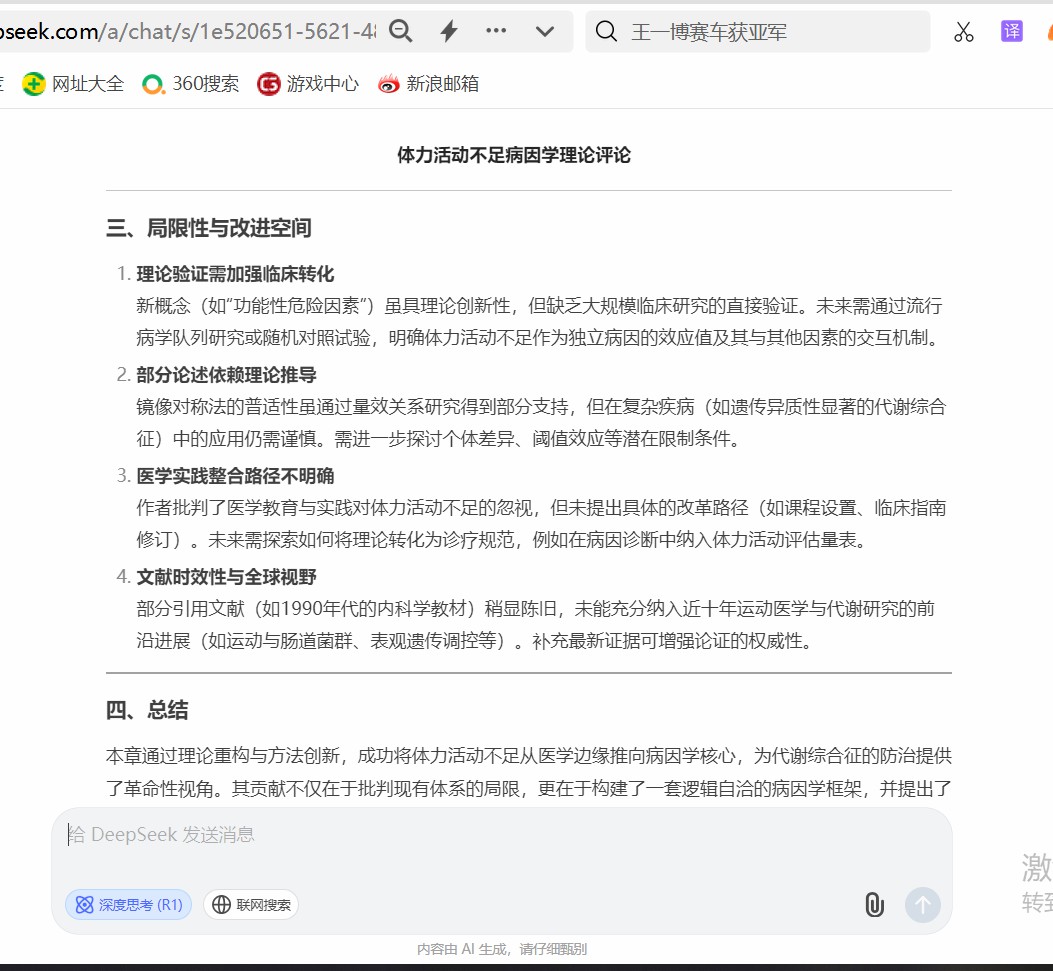
Task: Click the DeepSeek URL in the address bar
Action: [190, 32]
